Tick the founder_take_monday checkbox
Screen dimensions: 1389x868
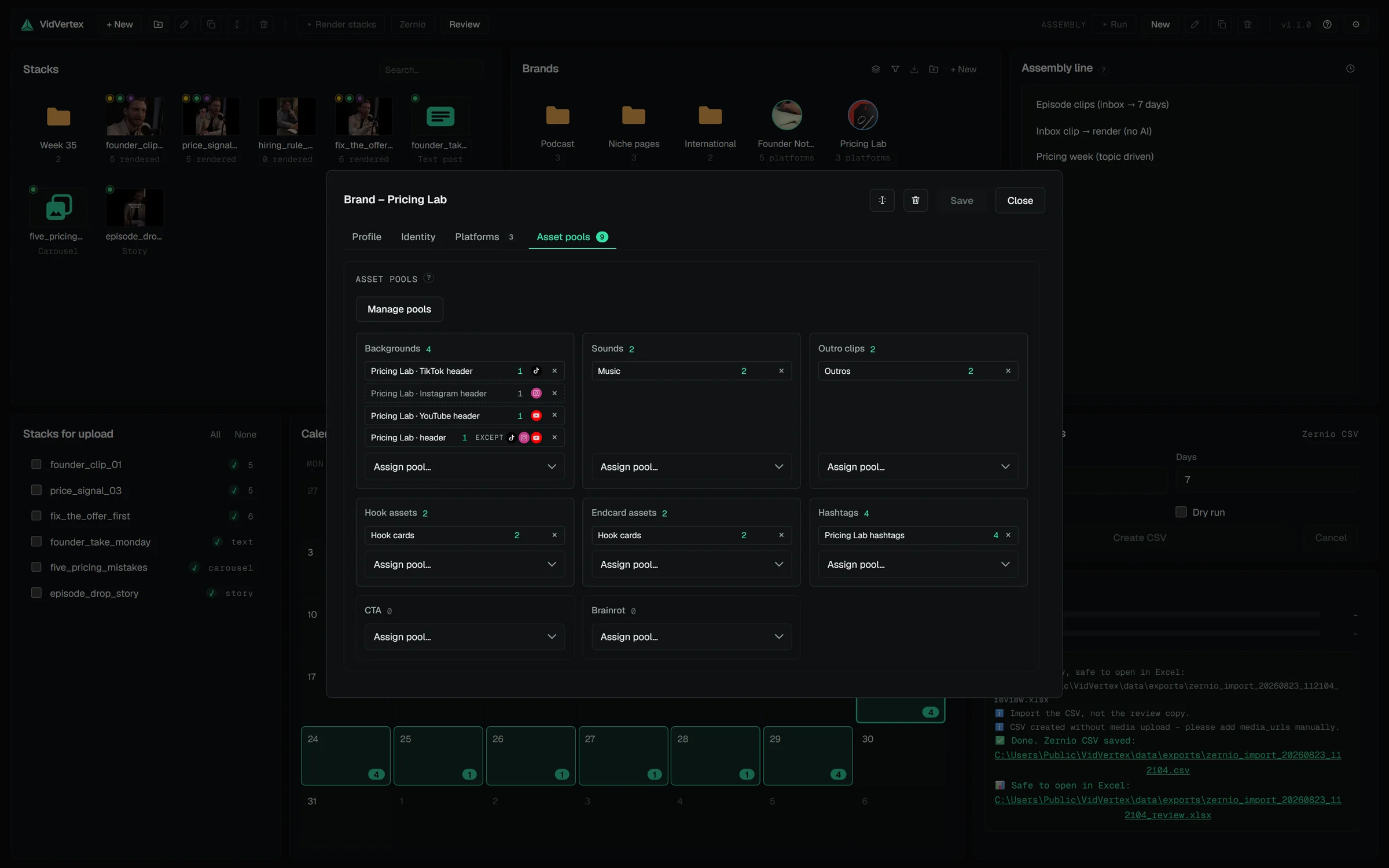click(x=36, y=541)
